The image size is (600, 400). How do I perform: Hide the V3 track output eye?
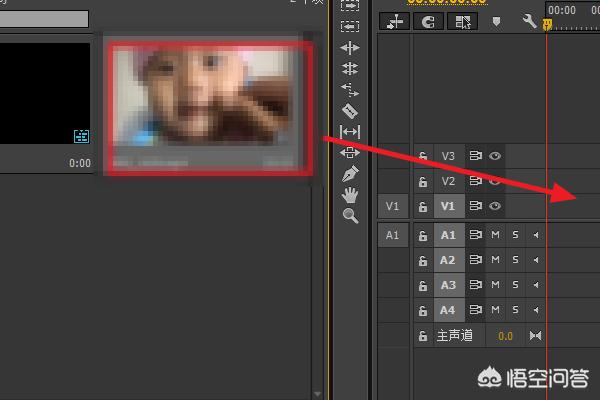[495, 156]
